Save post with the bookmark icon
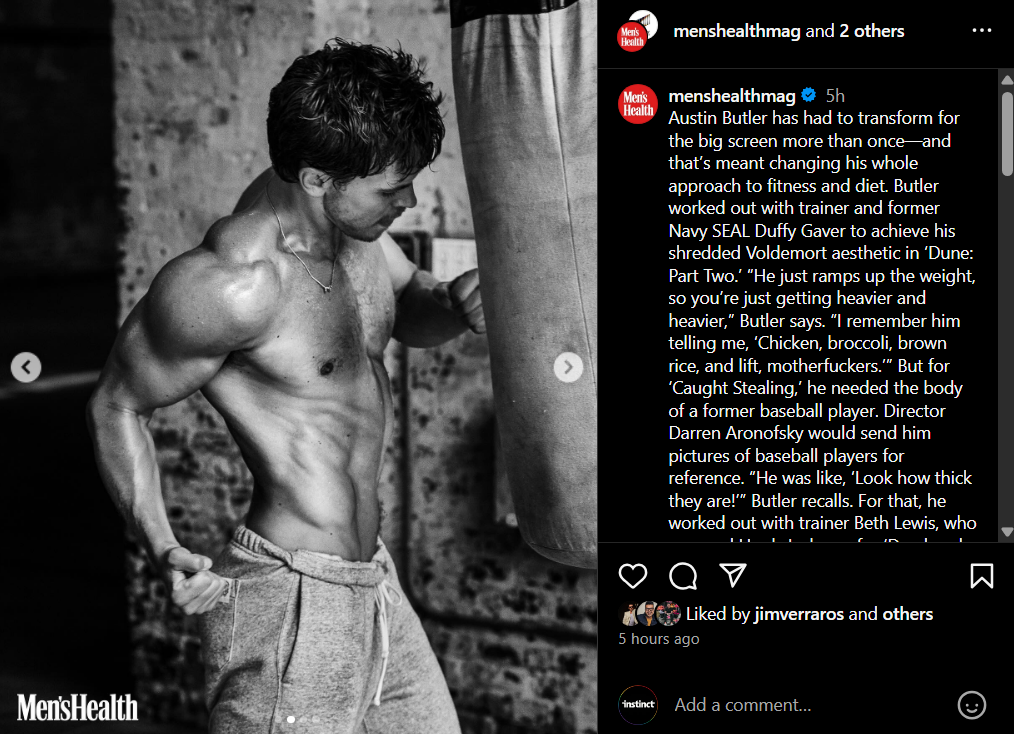This screenshot has height=734, width=1014. [x=981, y=576]
